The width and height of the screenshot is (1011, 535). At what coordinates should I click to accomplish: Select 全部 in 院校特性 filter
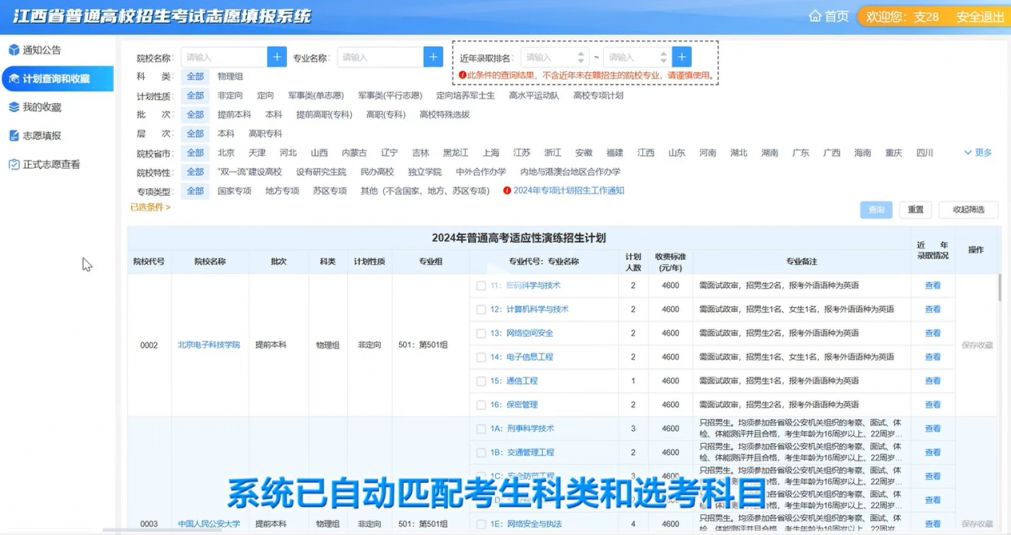tap(195, 172)
